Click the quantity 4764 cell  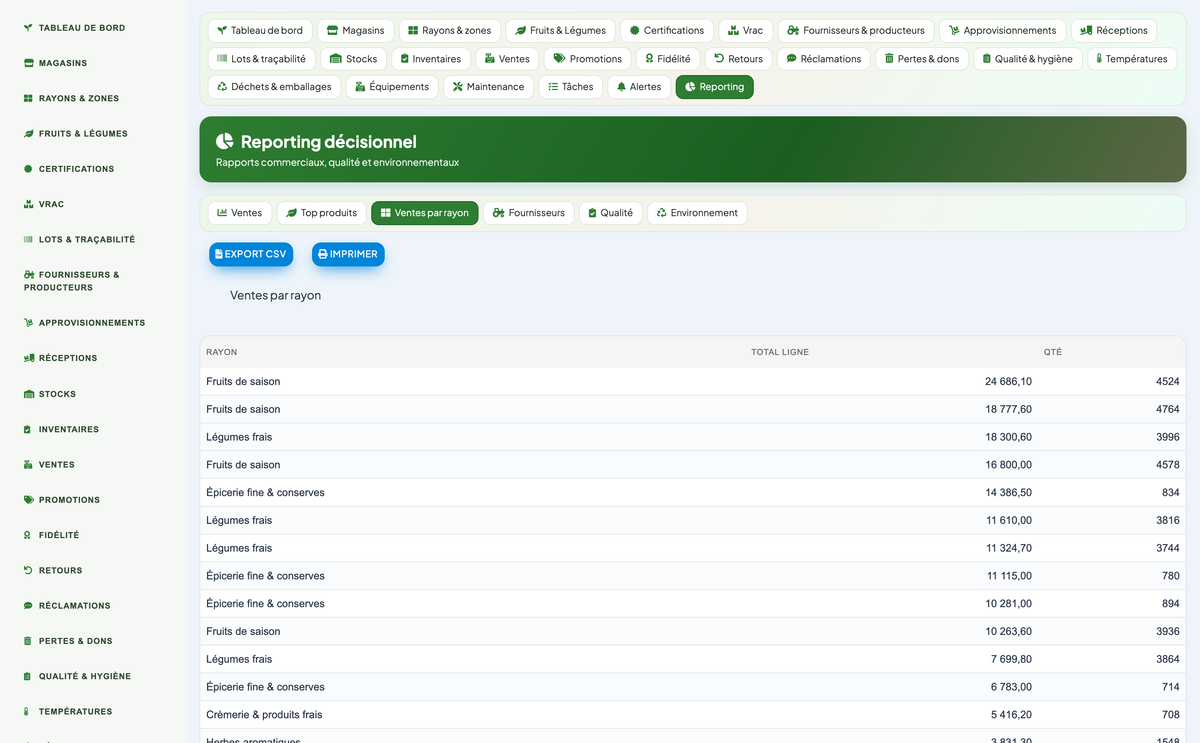tap(1167, 410)
